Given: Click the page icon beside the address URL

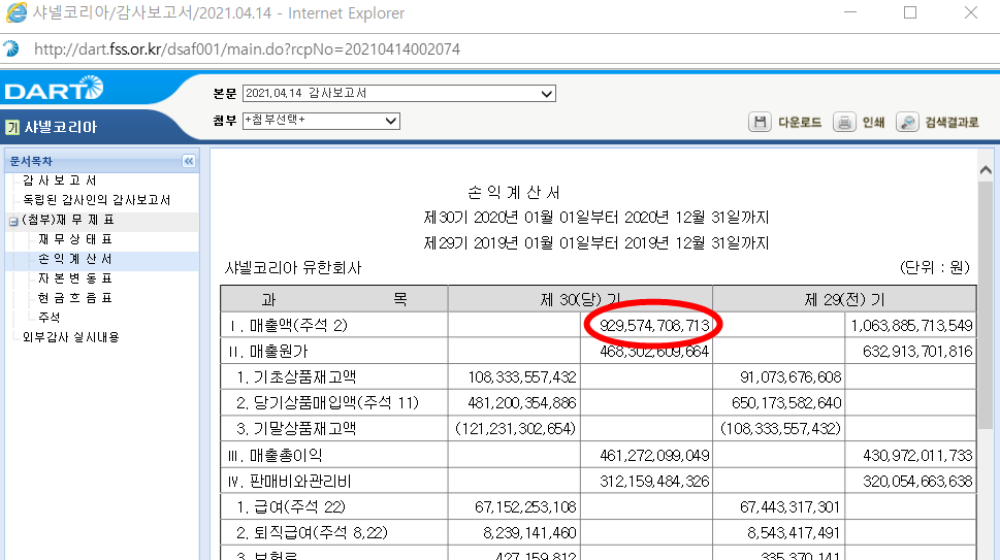Looking at the screenshot, I should (11, 48).
